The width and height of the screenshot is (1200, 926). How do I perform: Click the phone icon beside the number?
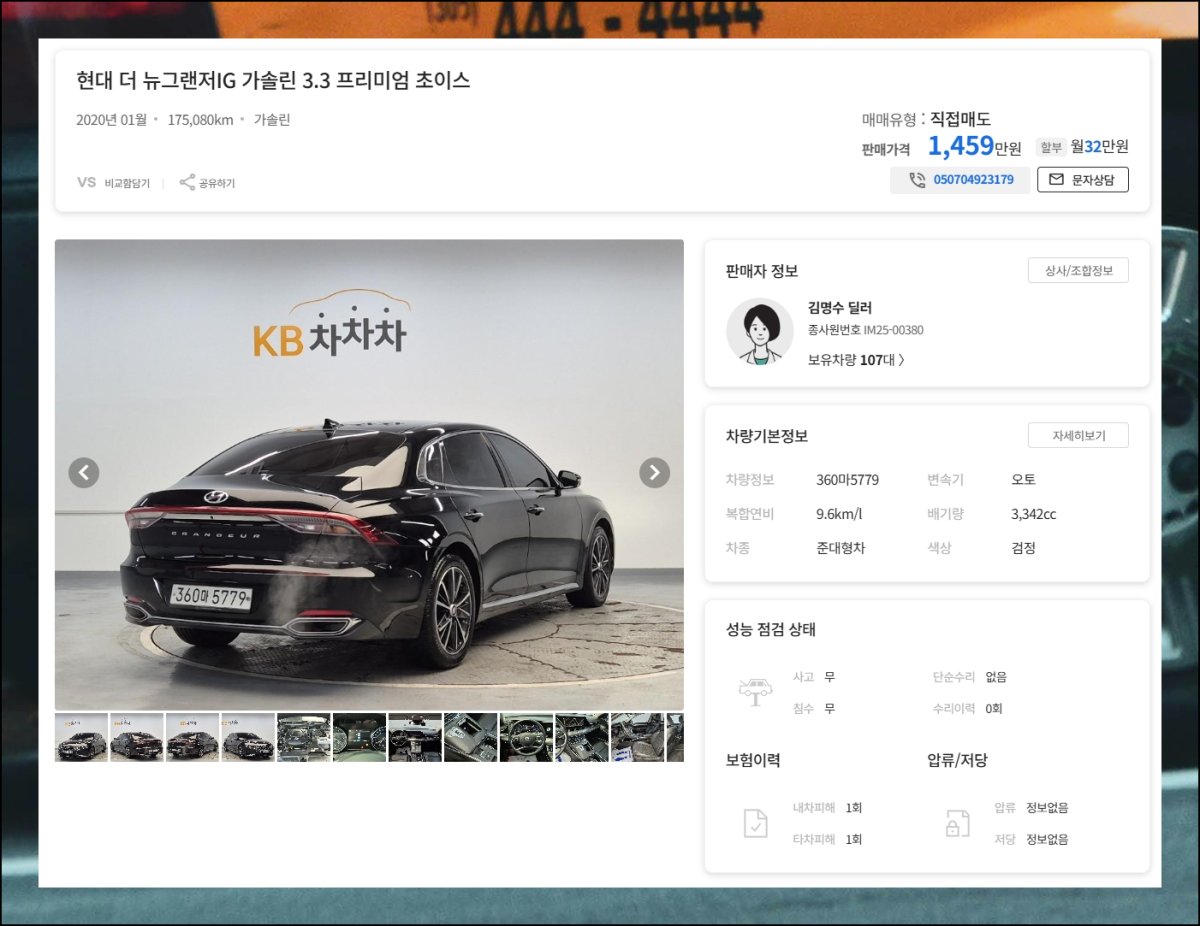coord(917,180)
